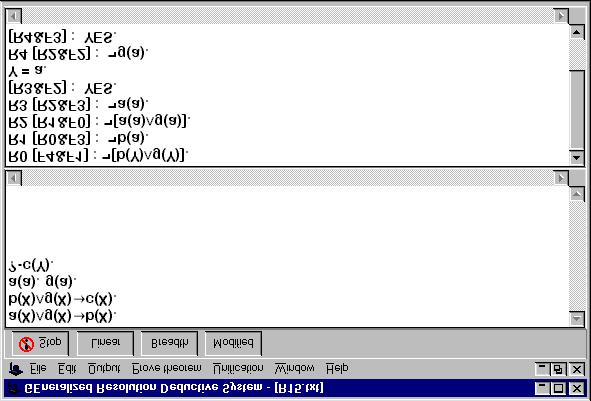Viewport: 591px width, 401px height.
Task: Open the Window menu
Action: [x=295, y=368]
